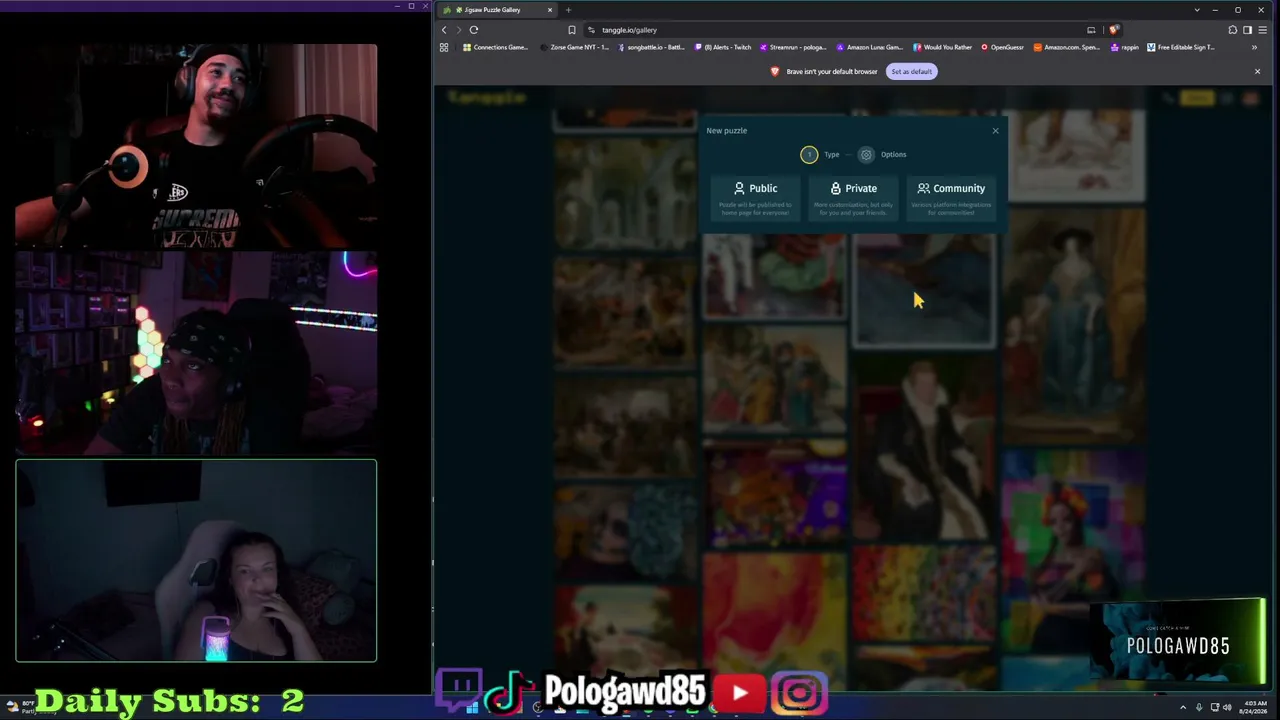Go forward in the browser
Viewport: 1280px width, 720px height.
459,30
